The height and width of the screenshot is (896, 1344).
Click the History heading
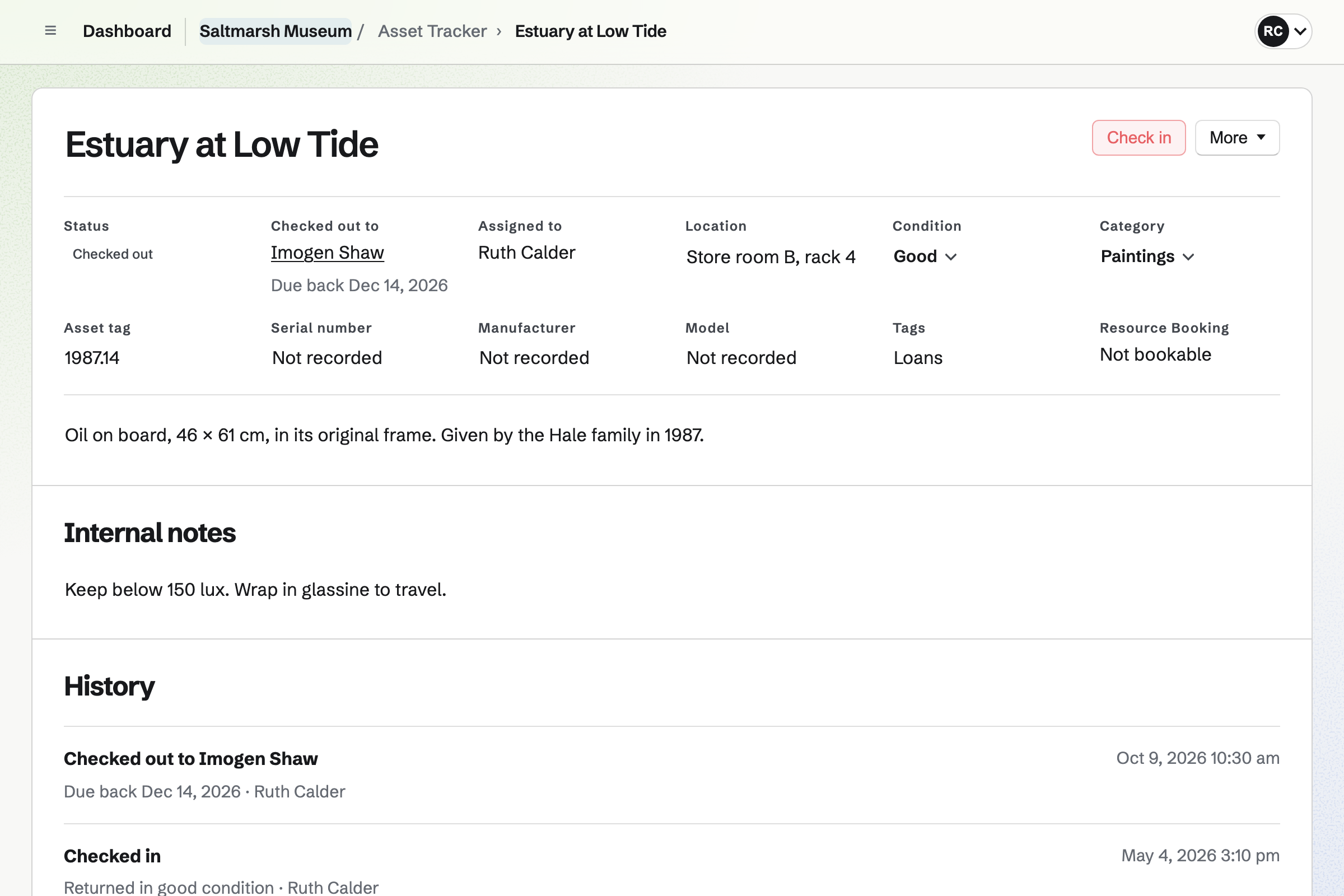click(109, 685)
